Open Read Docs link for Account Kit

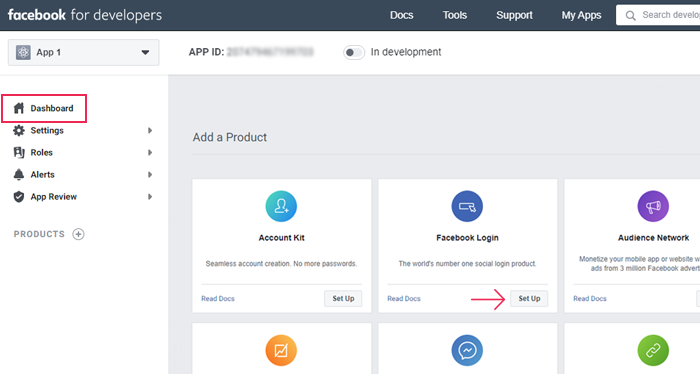coord(218,299)
